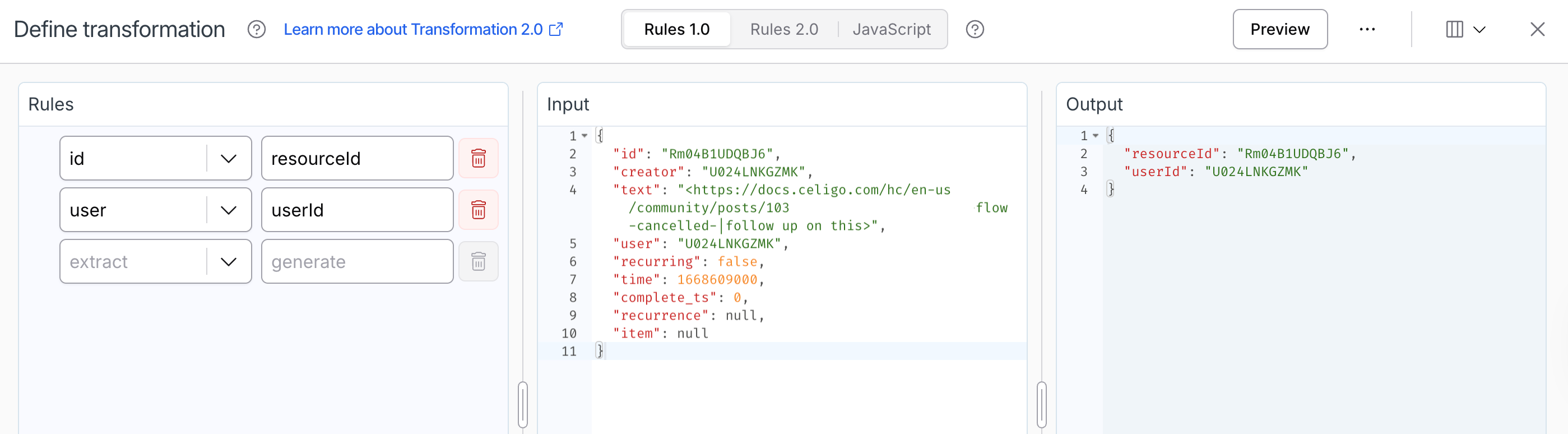Screen dimensions: 1568x434
Task: Collapse the Input JSON fold arrow on line 1
Action: tap(584, 136)
